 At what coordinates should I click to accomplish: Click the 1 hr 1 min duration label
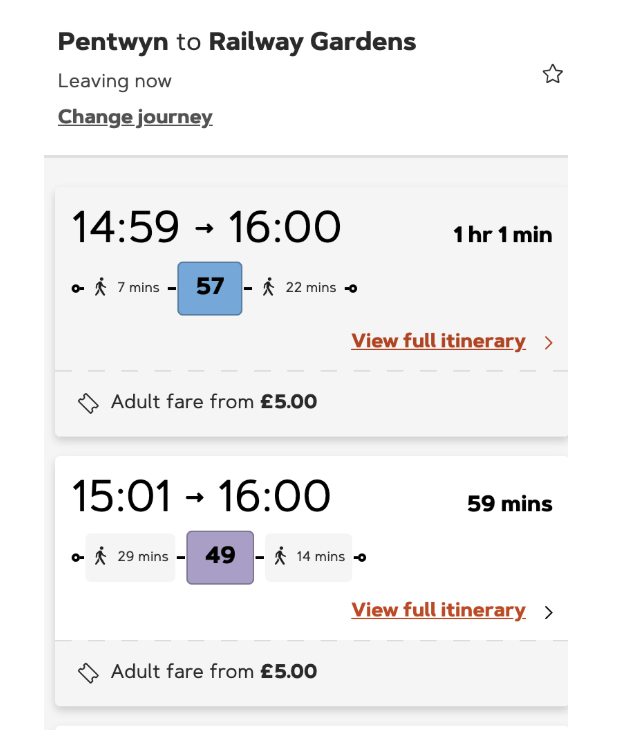(502, 235)
